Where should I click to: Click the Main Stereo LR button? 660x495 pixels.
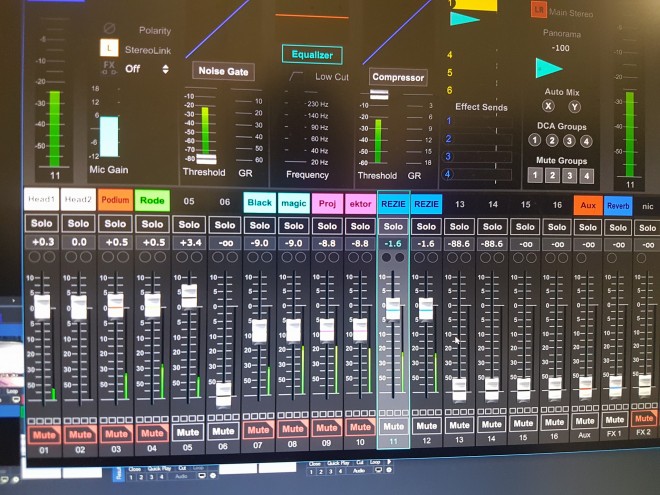click(x=538, y=10)
